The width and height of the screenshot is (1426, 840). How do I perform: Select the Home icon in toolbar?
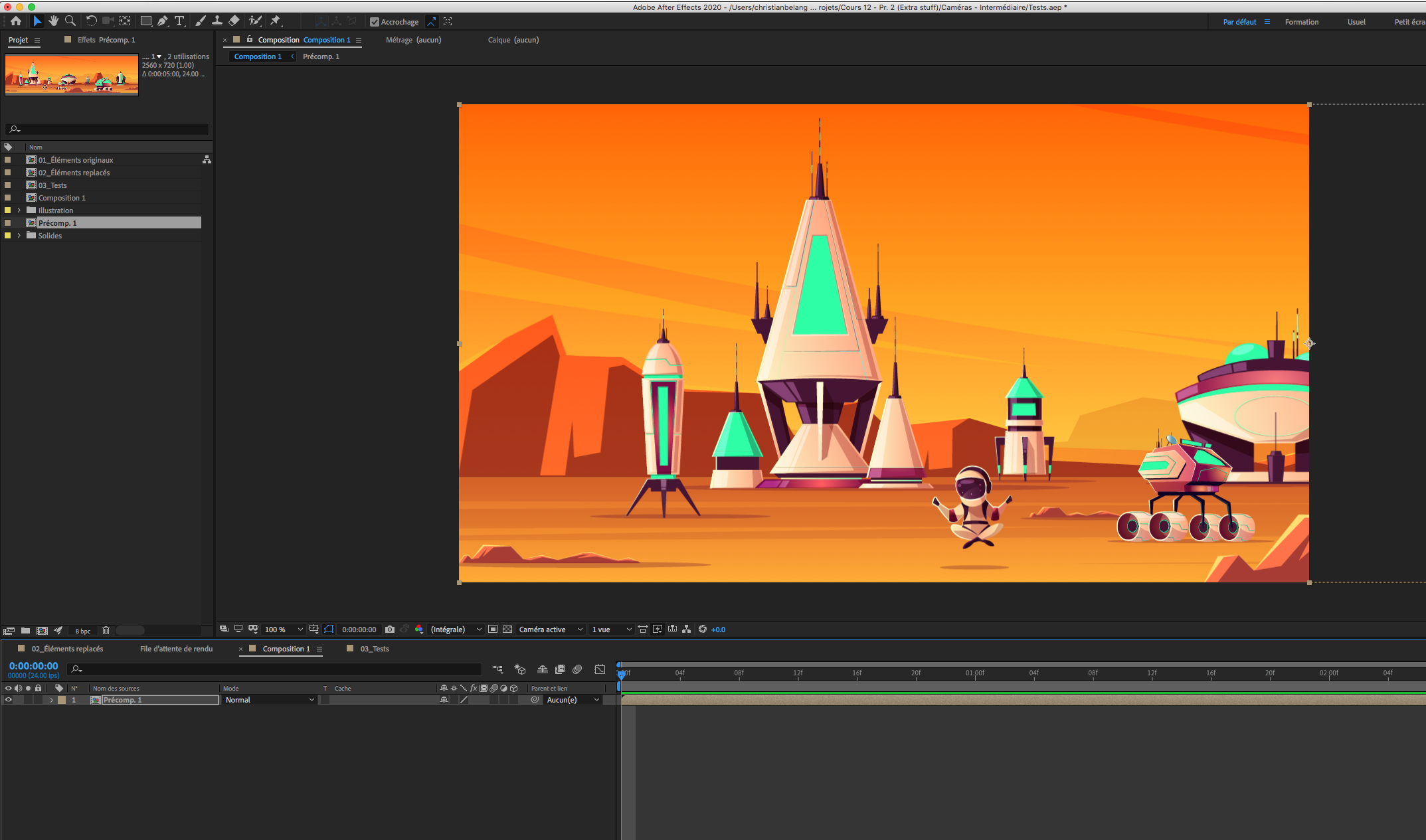(x=16, y=21)
